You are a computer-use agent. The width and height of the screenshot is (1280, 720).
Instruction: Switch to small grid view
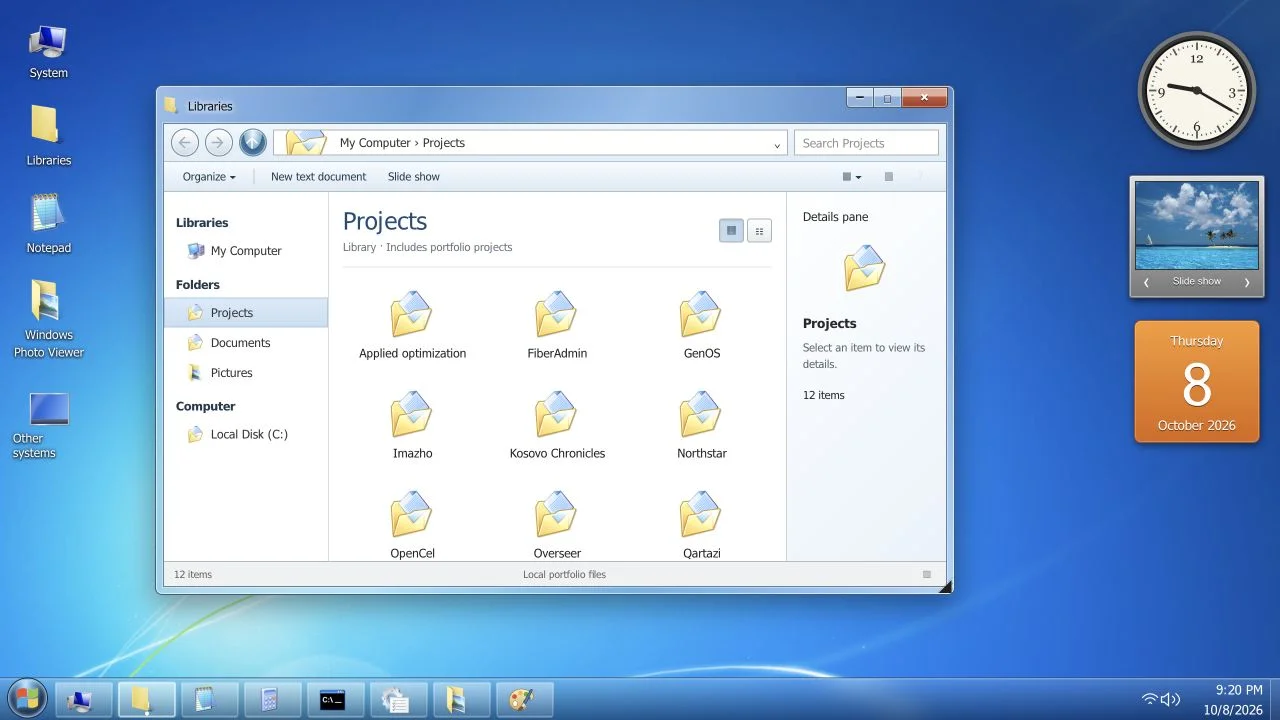759,231
